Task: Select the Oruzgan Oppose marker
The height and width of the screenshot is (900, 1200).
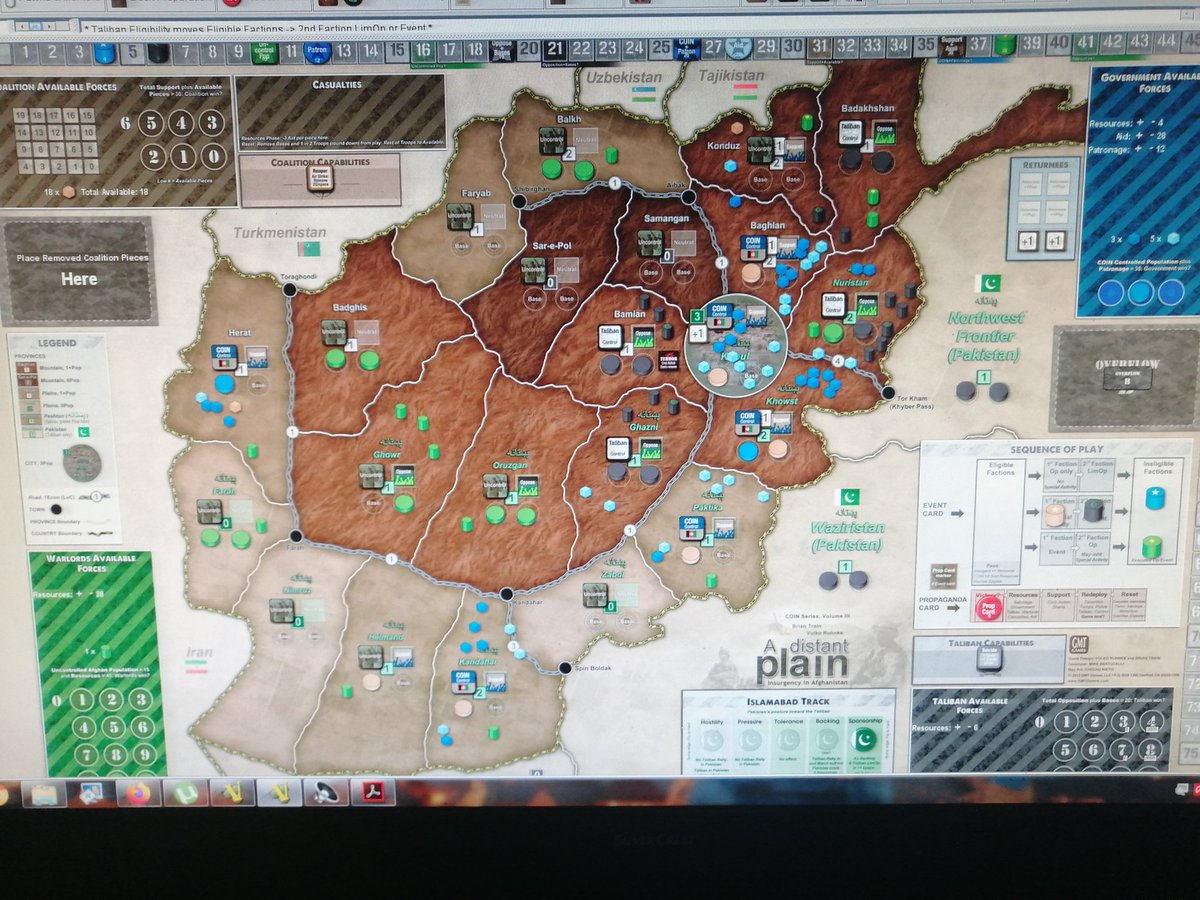Action: (527, 487)
